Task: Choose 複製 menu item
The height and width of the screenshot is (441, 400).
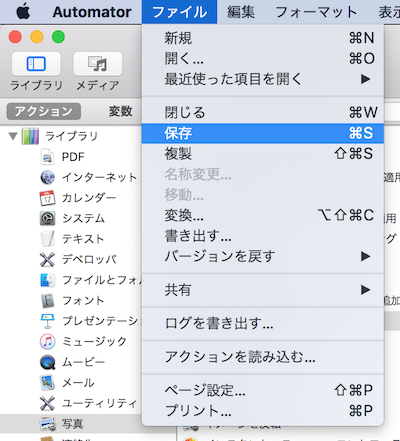Action: pyautogui.click(x=263, y=154)
